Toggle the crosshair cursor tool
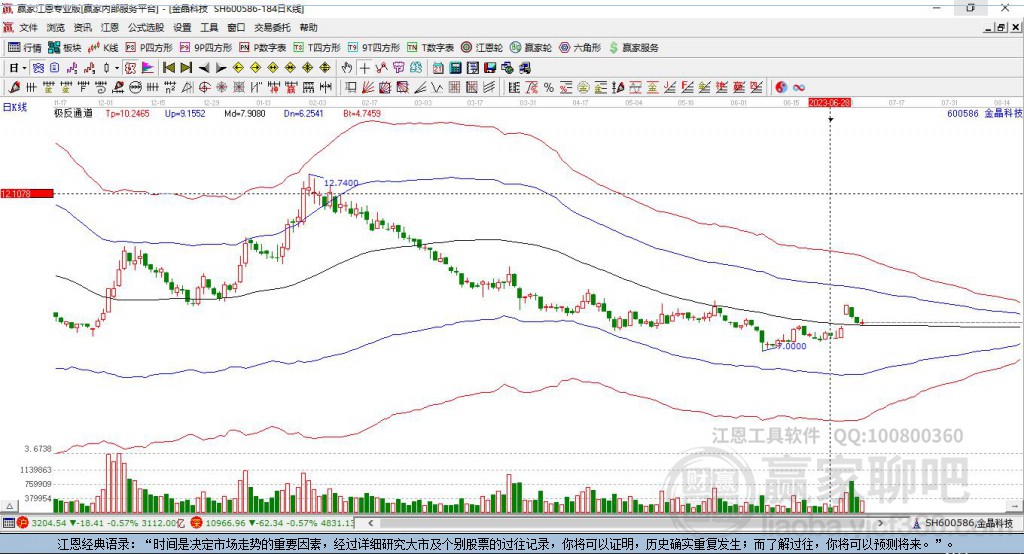The width and height of the screenshot is (1024, 554). click(364, 68)
